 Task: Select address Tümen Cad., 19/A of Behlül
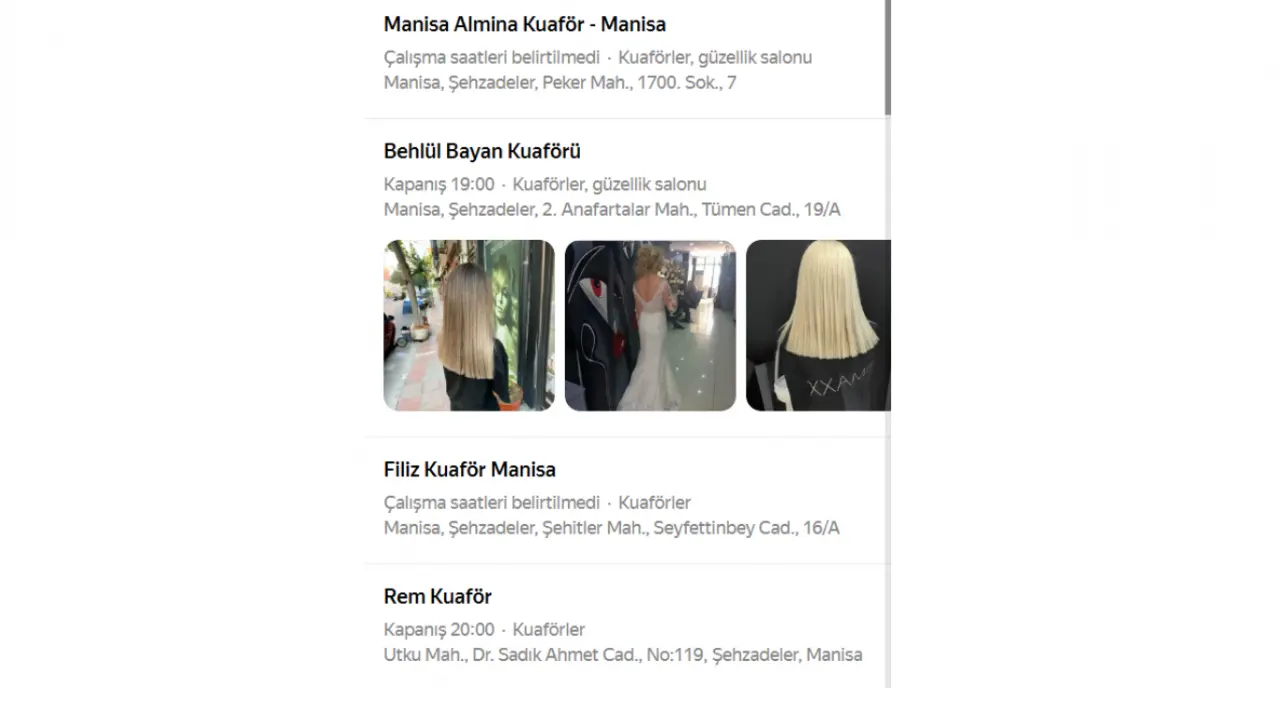[x=612, y=210]
